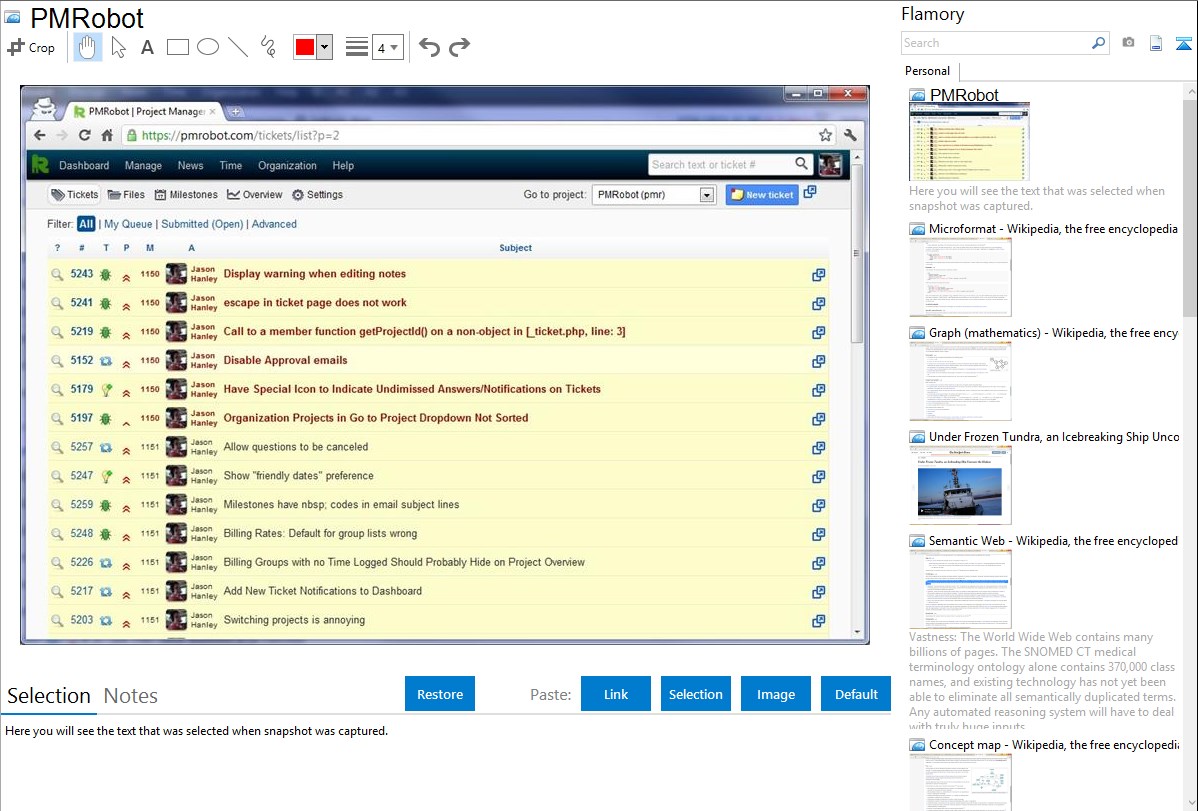
Task: Click the Restore button
Action: pos(440,694)
